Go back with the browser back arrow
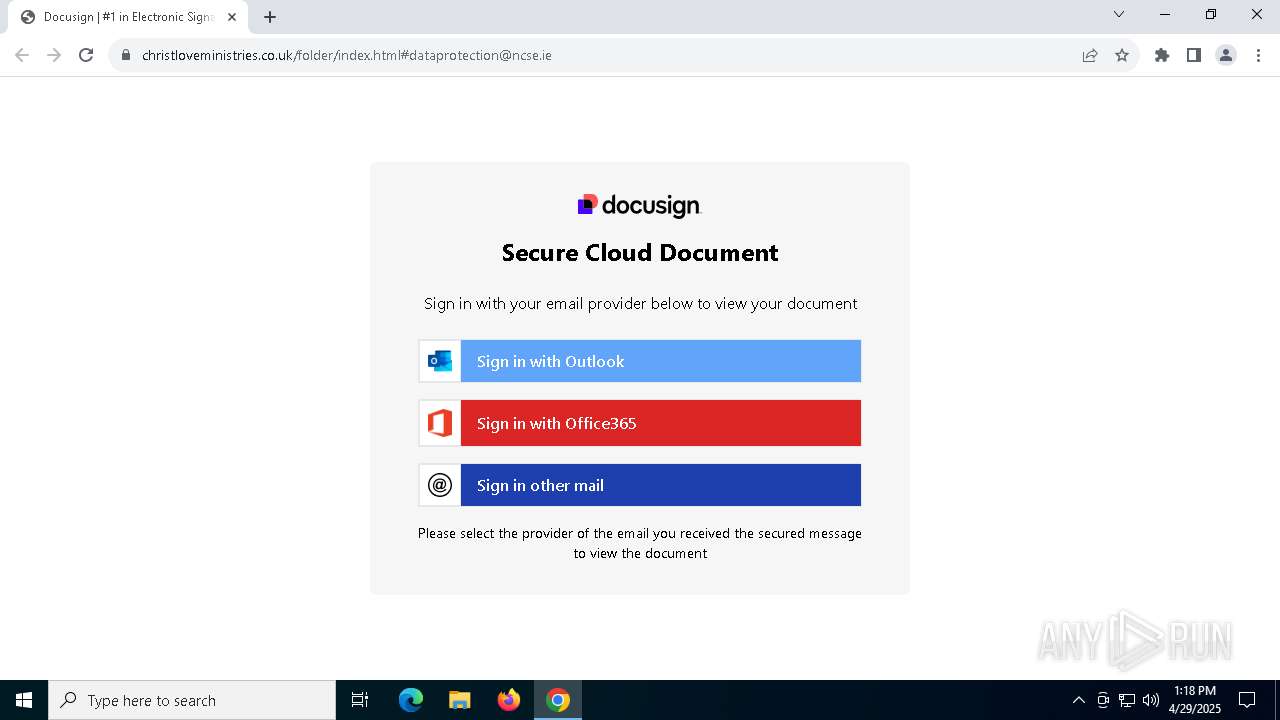This screenshot has height=720, width=1280. [x=22, y=55]
